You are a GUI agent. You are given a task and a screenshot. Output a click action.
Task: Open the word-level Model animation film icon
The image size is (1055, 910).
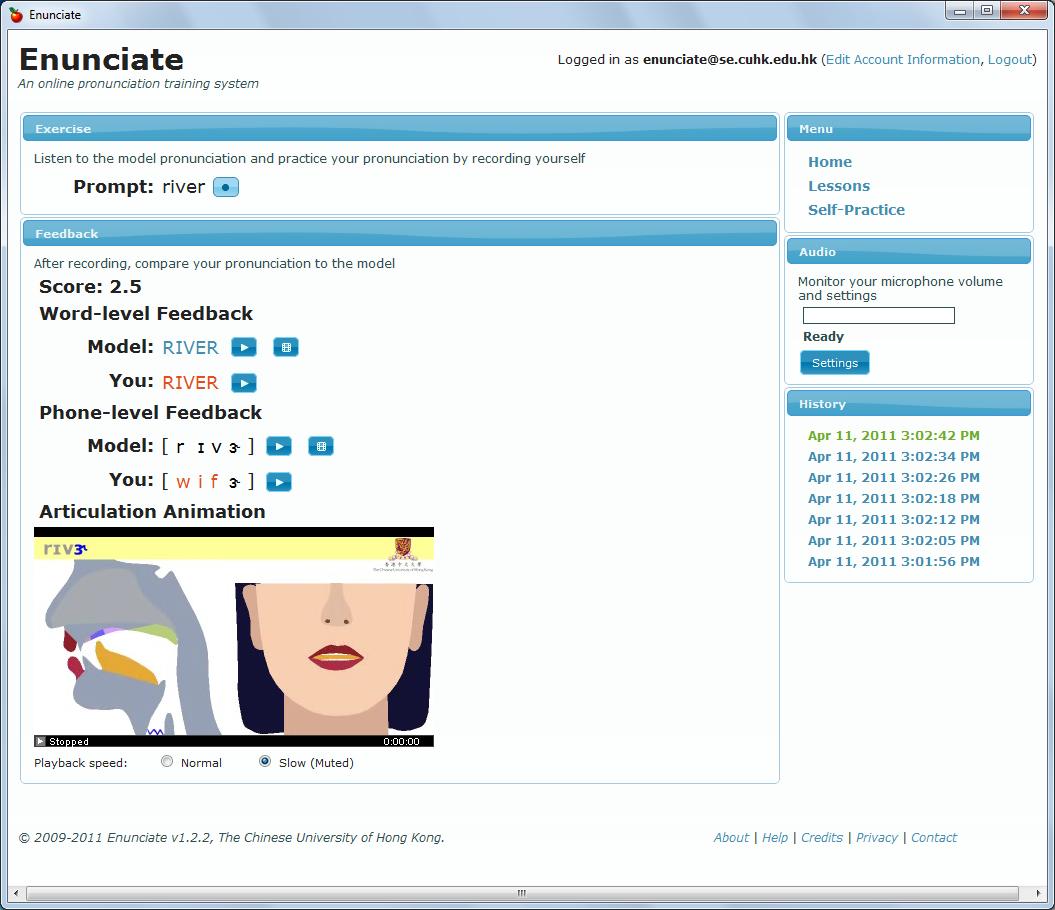tap(286, 347)
